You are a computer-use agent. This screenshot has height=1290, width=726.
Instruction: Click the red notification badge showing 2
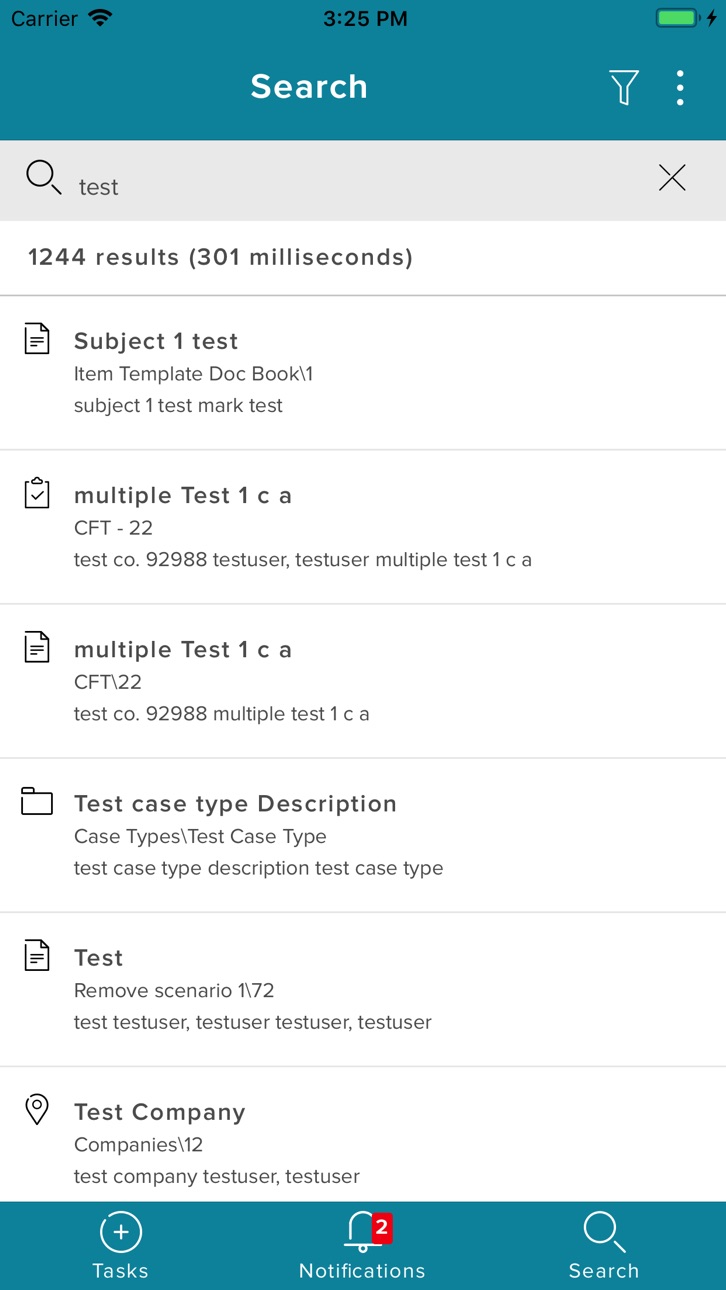(381, 1228)
